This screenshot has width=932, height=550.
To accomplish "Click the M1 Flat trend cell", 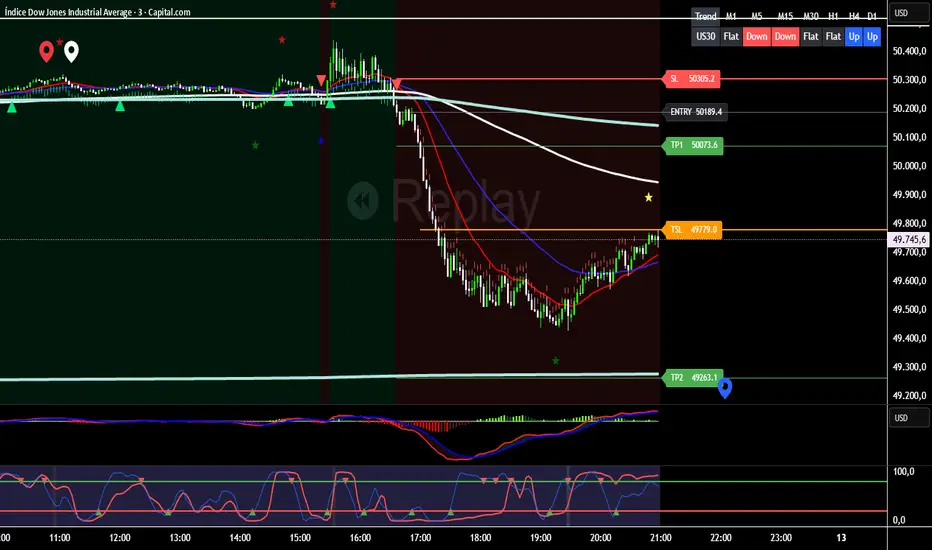I will (x=731, y=36).
